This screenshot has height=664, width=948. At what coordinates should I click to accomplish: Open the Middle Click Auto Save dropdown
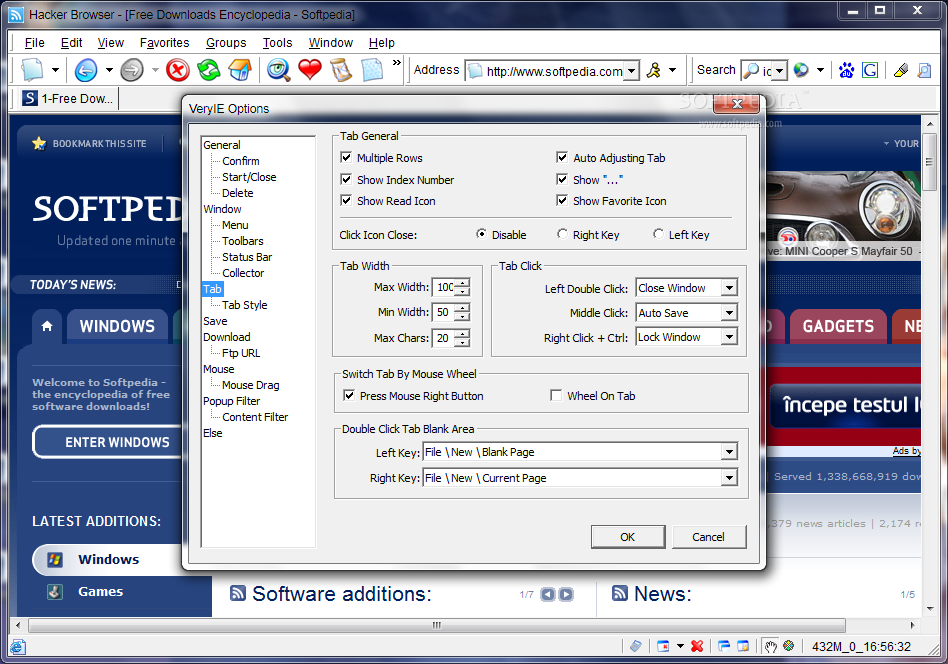pyautogui.click(x=730, y=313)
